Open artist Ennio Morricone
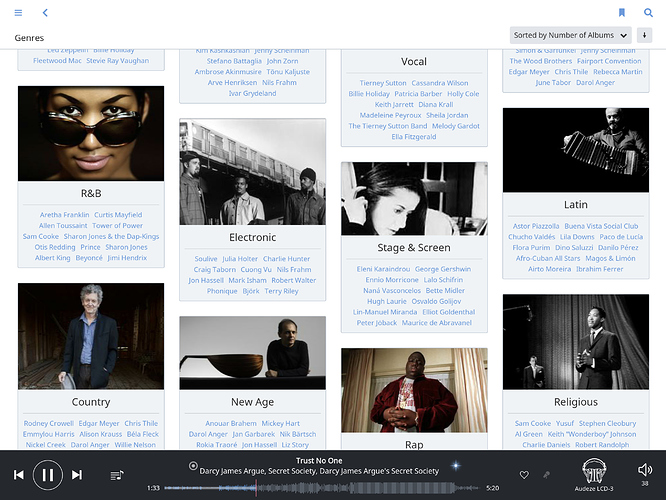 (392, 280)
